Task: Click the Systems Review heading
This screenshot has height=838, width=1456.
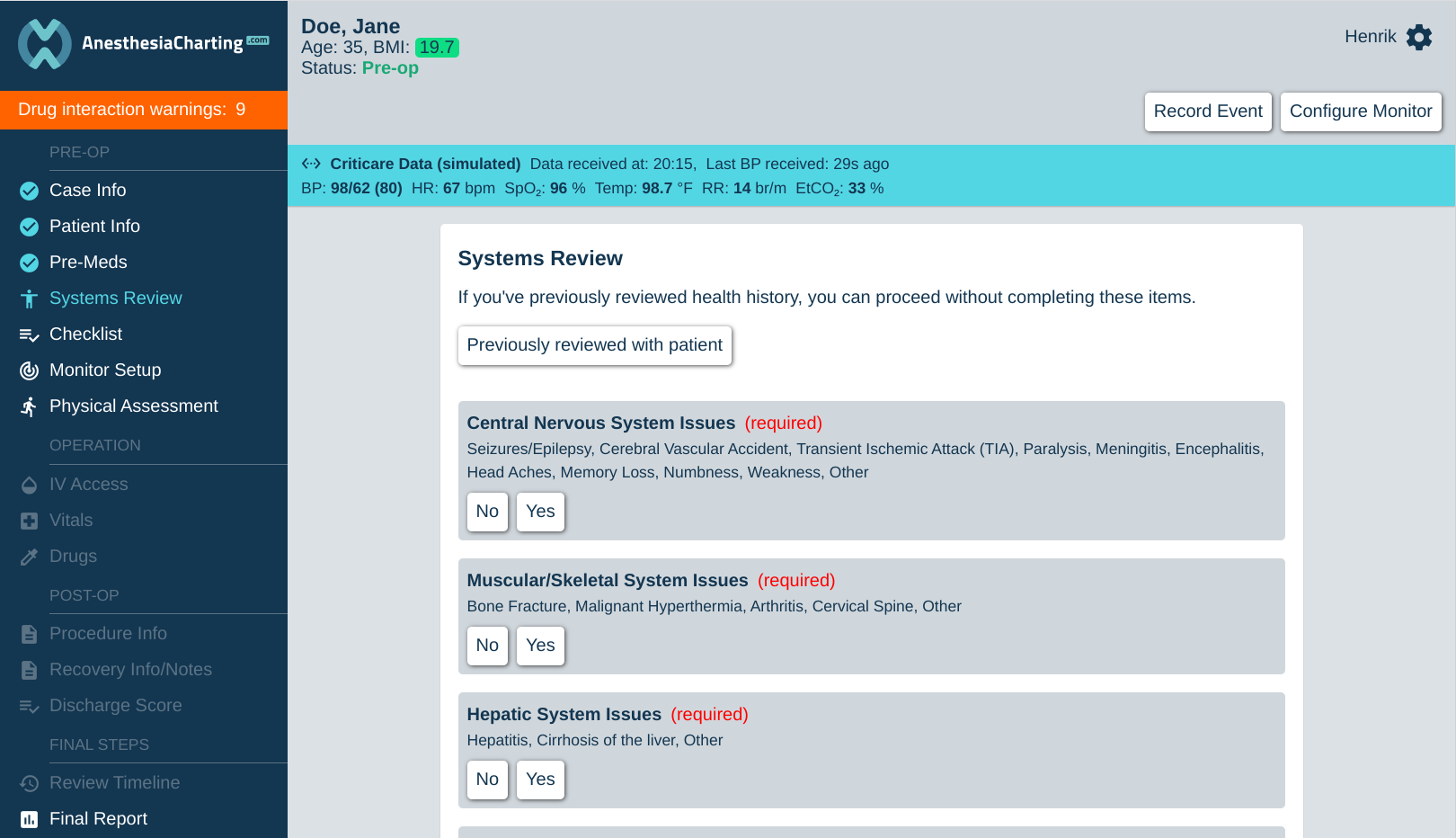Action: point(540,259)
